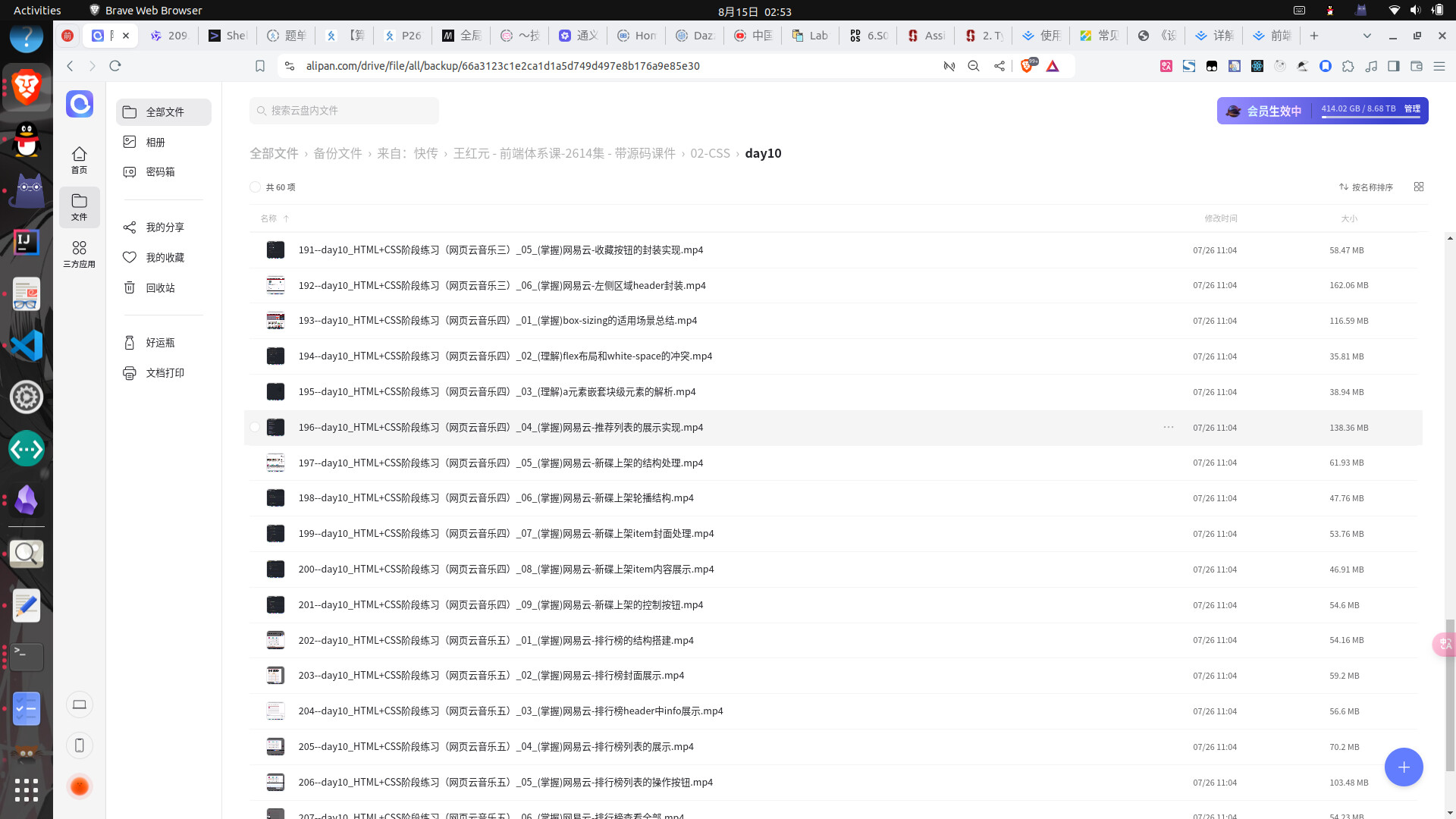This screenshot has width=1456, height=819.
Task: Open the Aliyun Drive logo icon
Action: coord(80,104)
